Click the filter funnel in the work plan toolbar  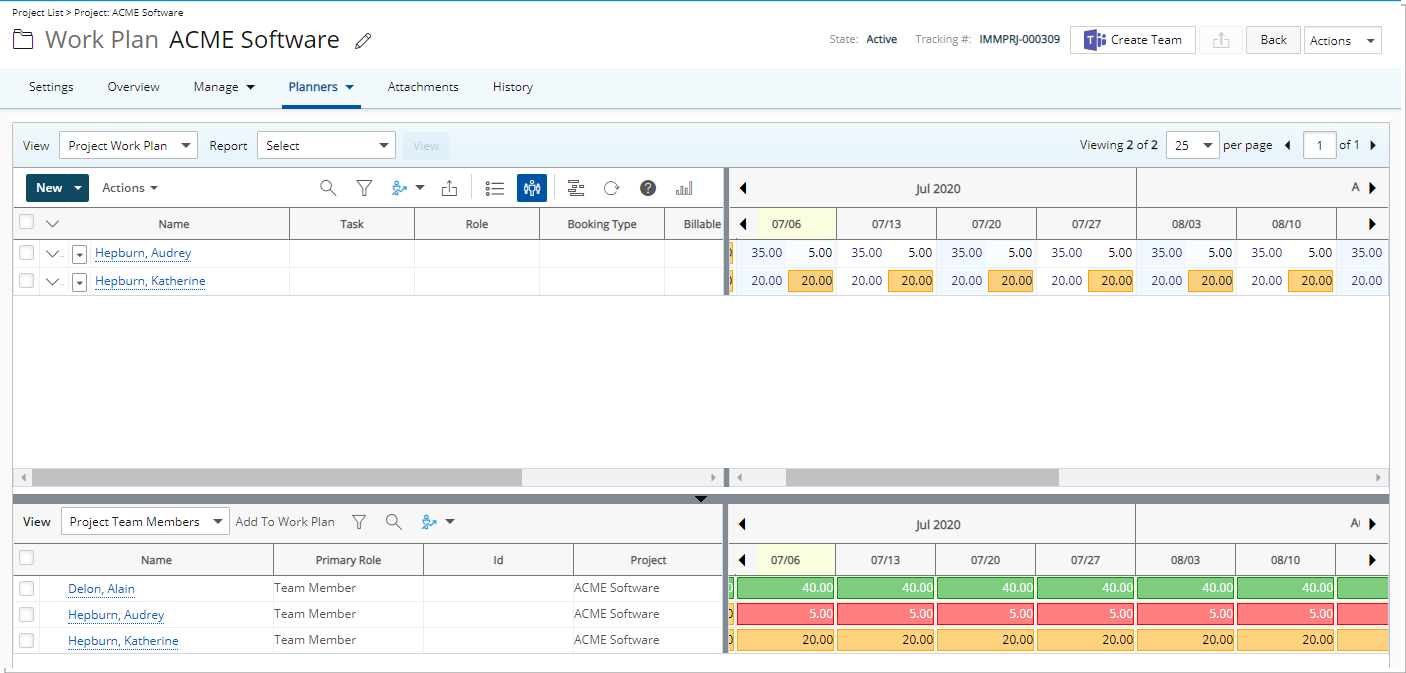(x=364, y=188)
